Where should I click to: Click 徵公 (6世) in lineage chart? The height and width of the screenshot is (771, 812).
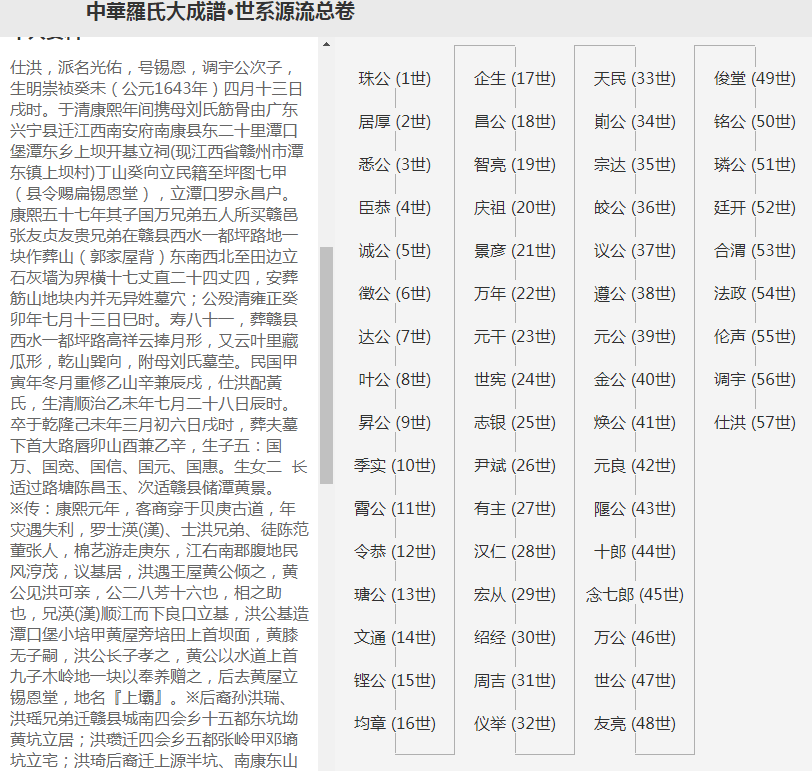[x=395, y=294]
